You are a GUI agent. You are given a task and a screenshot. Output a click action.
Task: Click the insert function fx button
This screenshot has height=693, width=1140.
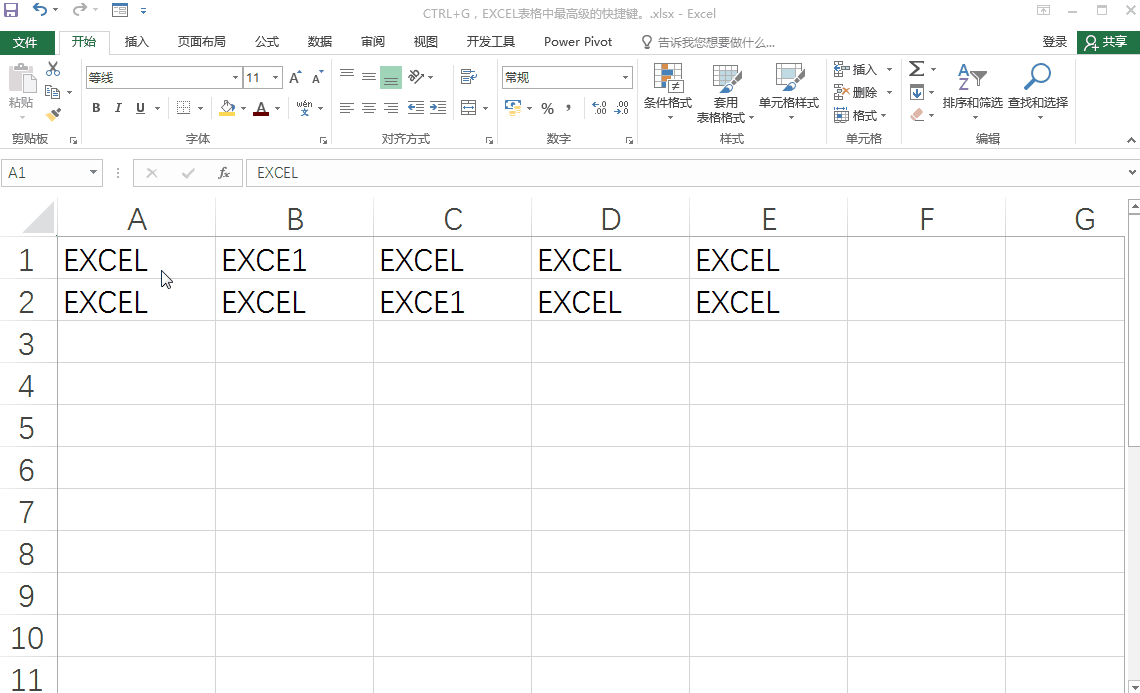tap(224, 173)
